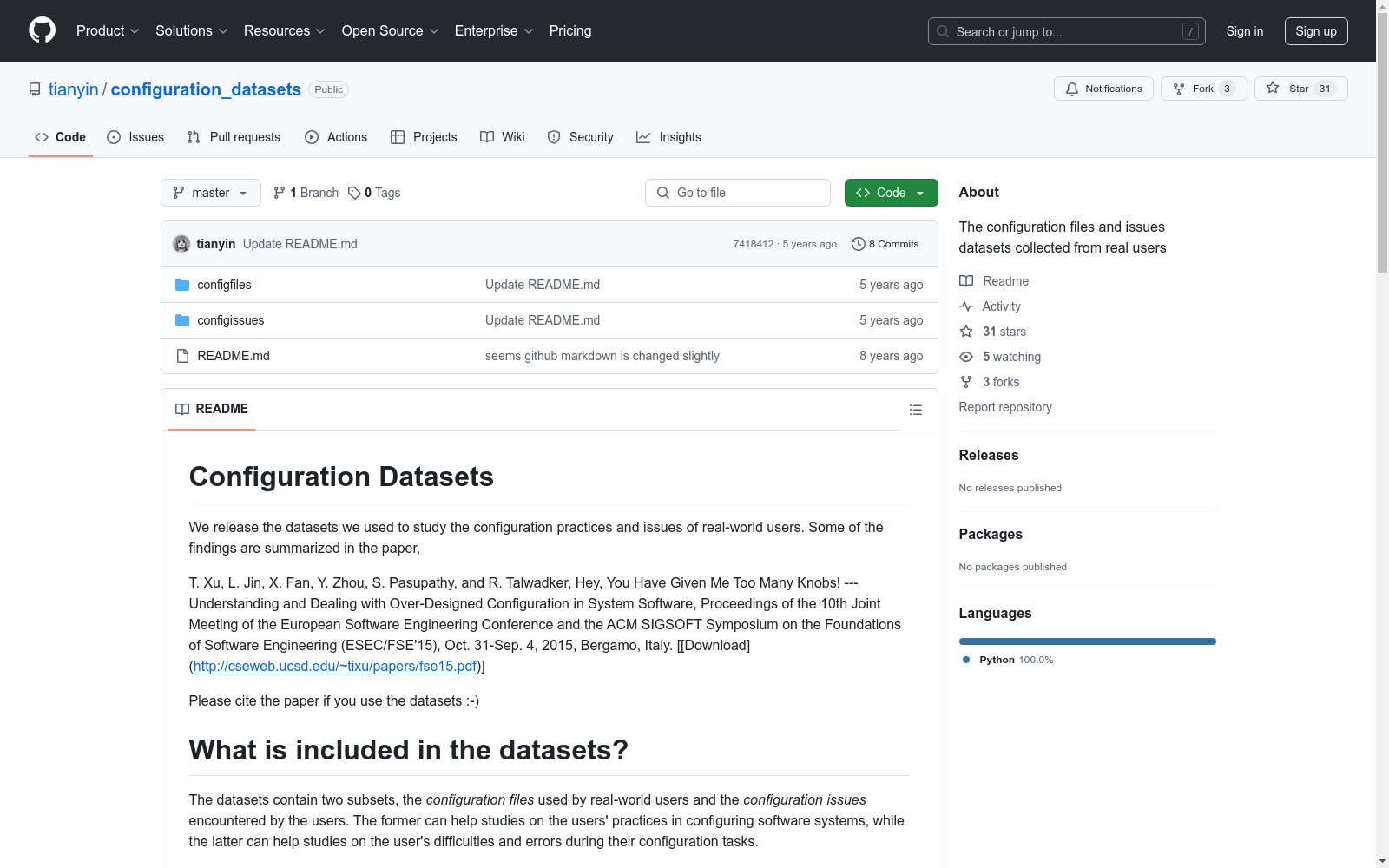1389x868 pixels.
Task: Click the README.md file icon
Action: coord(182,356)
